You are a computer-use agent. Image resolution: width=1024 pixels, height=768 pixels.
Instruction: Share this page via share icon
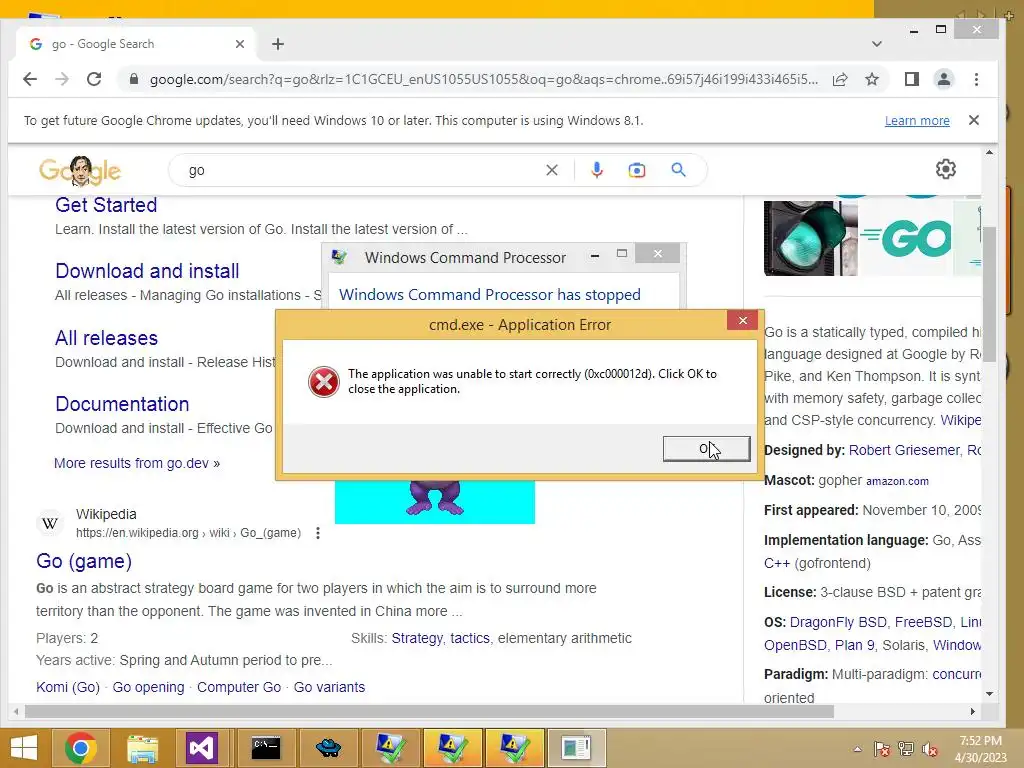840,79
